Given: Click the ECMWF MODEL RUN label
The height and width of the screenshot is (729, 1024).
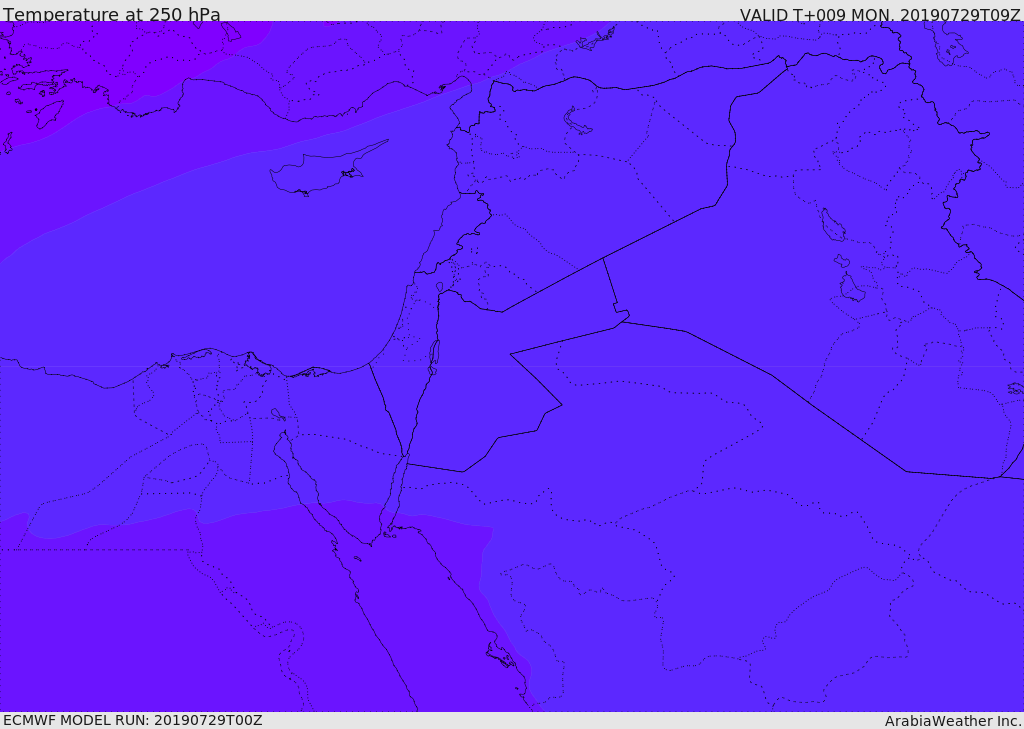Looking at the screenshot, I should [x=133, y=720].
